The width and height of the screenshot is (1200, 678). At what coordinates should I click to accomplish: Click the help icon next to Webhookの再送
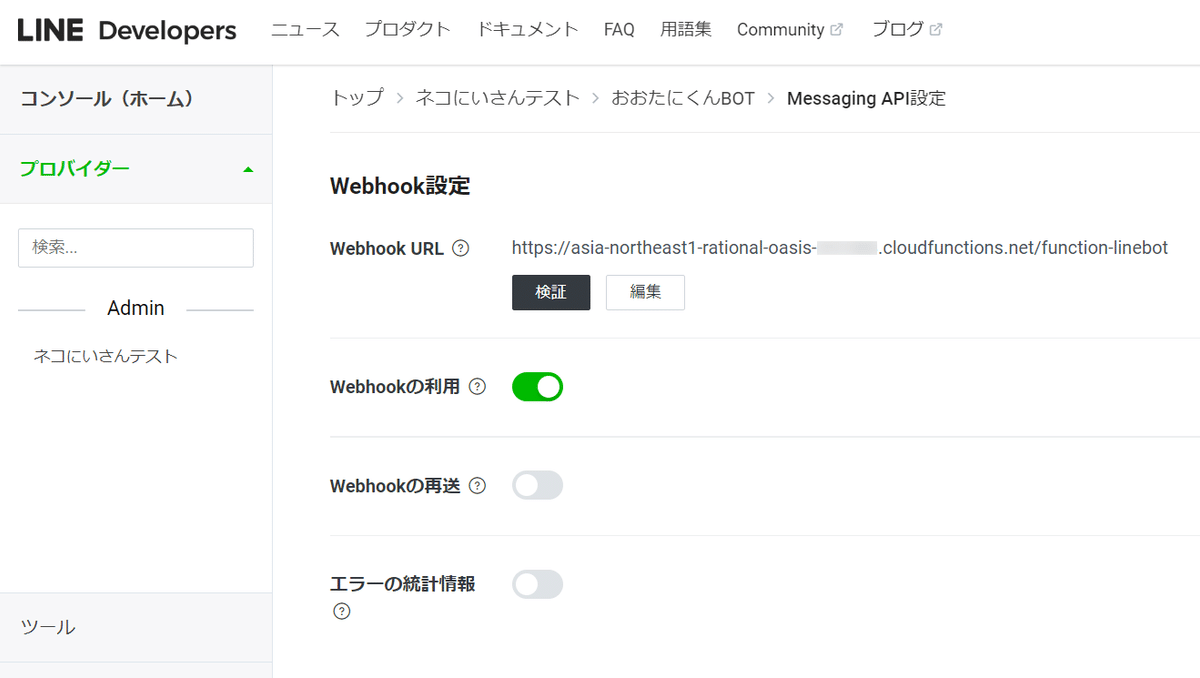(x=477, y=486)
